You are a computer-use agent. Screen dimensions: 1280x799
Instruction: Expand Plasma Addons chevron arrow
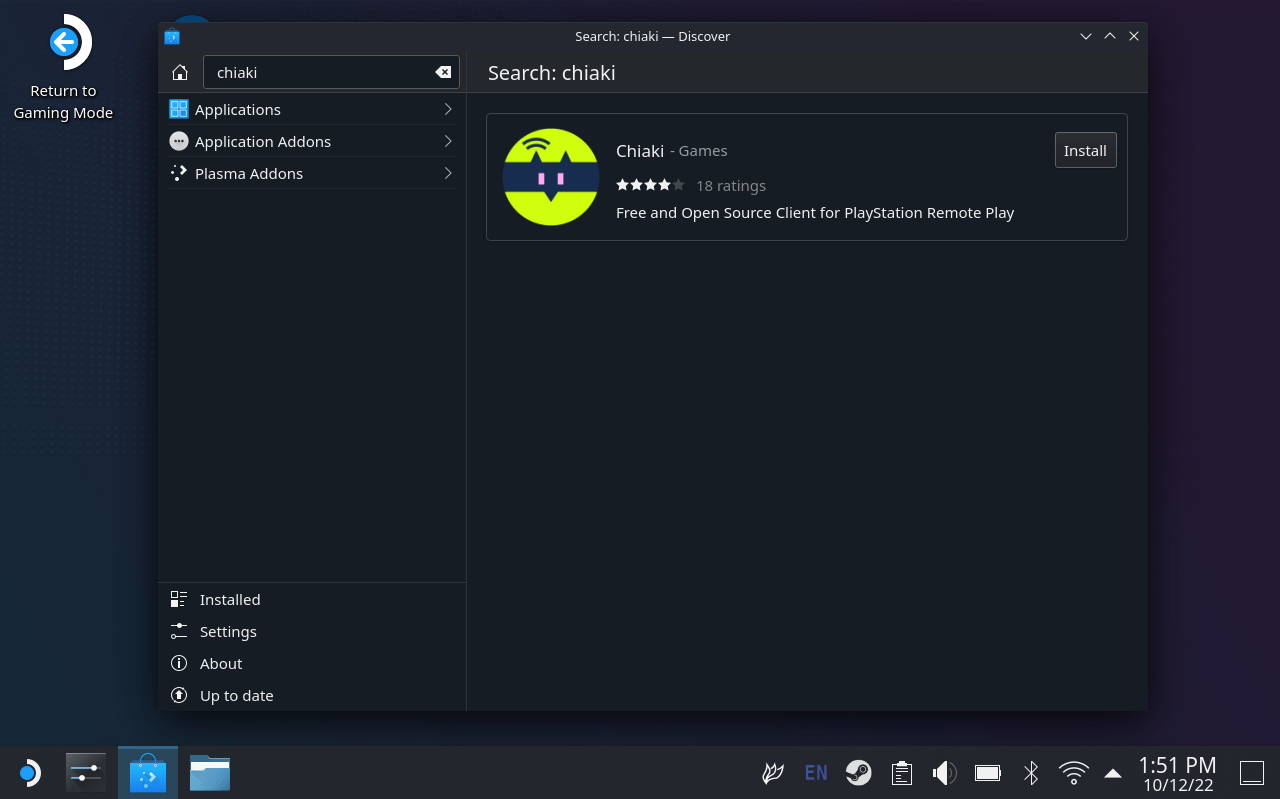coord(448,173)
